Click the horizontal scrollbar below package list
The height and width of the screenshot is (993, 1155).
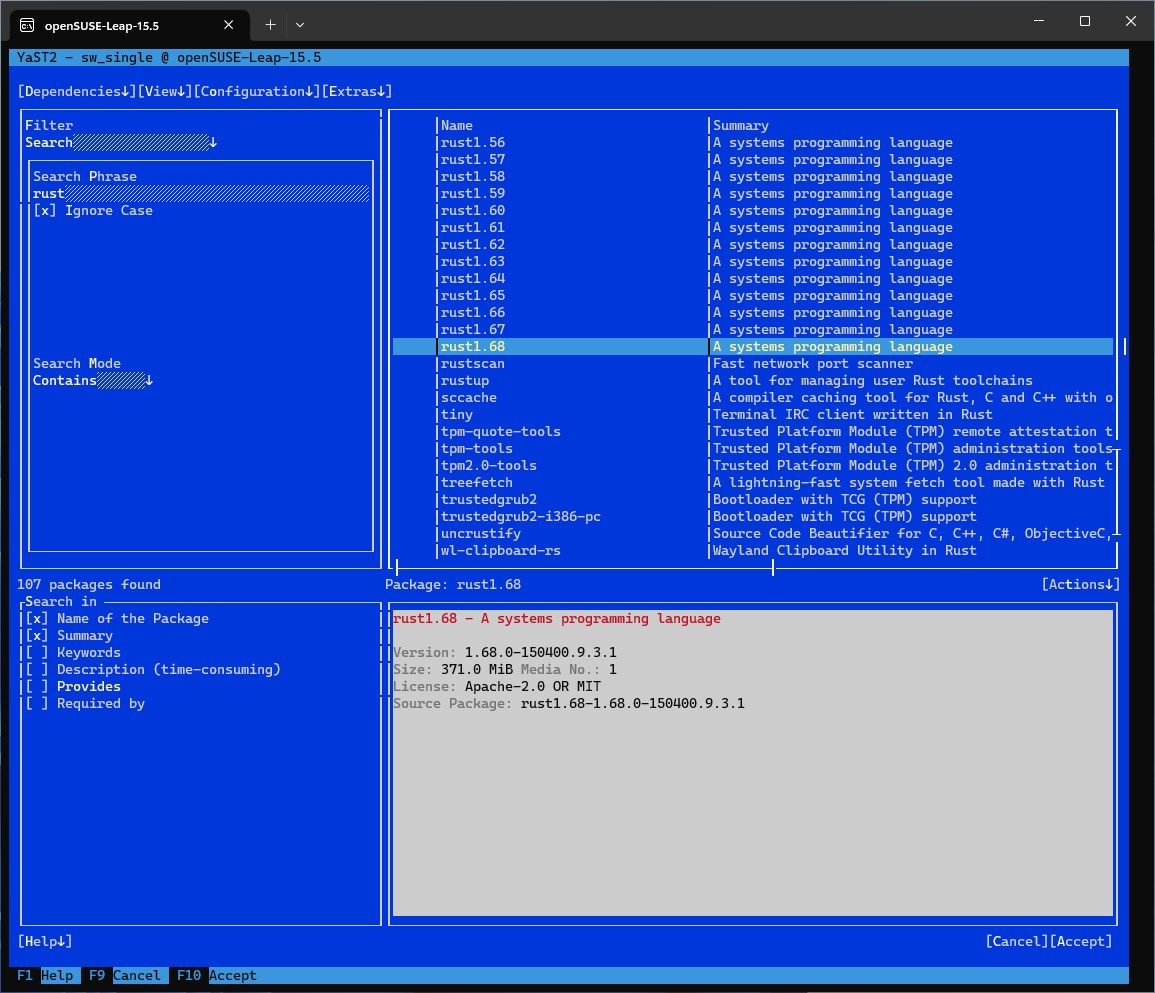click(584, 568)
